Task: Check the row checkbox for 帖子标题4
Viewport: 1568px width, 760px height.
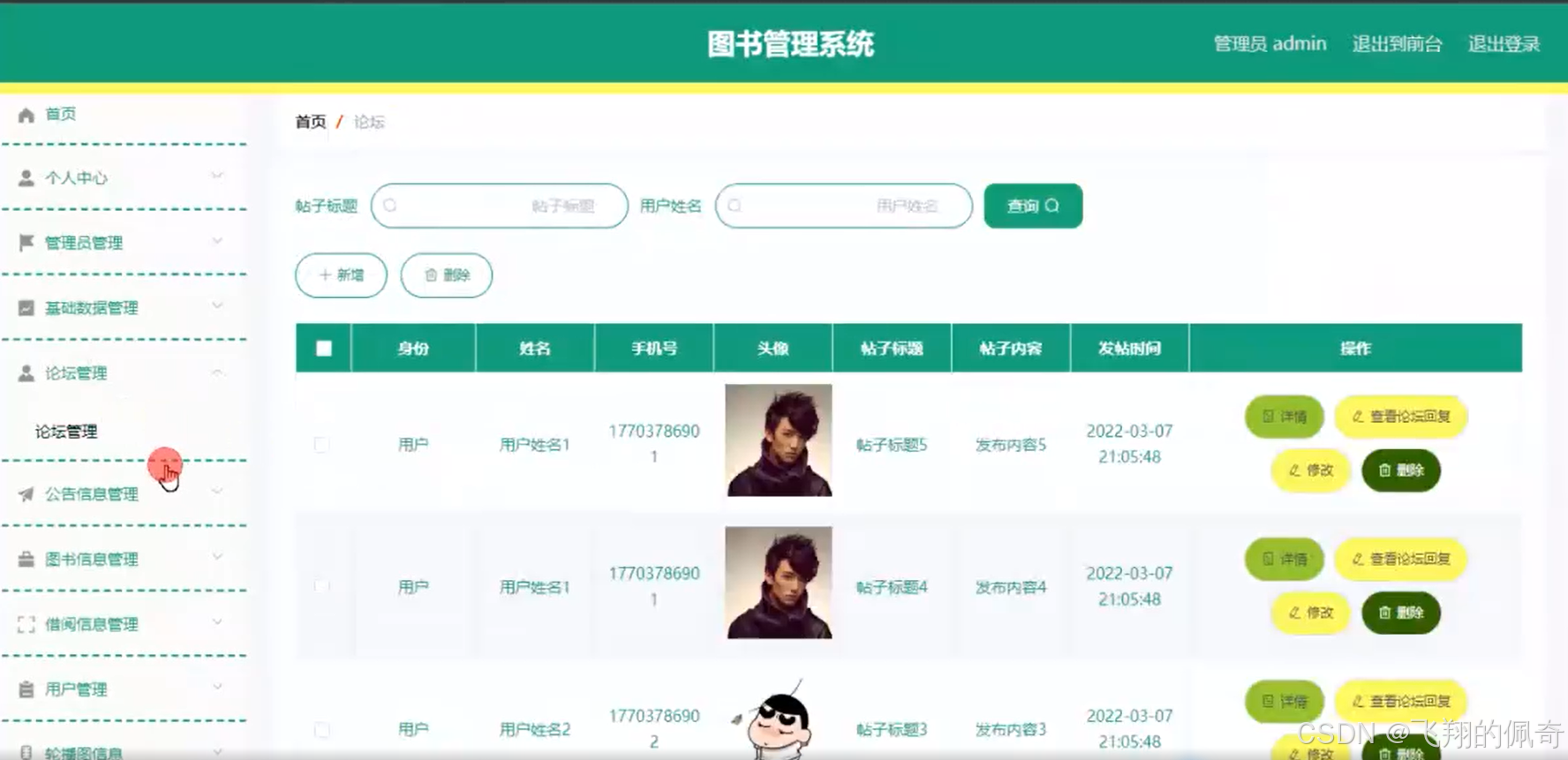Action: coord(322,586)
